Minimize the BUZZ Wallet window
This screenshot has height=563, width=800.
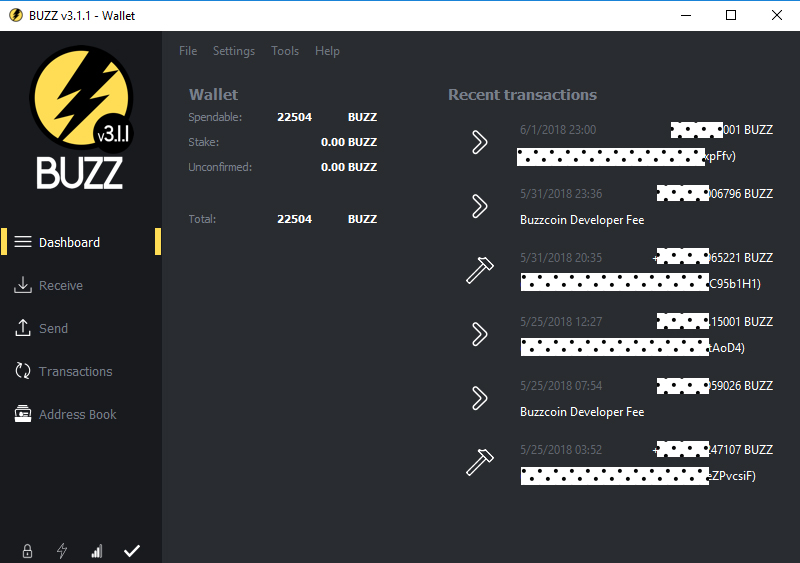[x=686, y=15]
